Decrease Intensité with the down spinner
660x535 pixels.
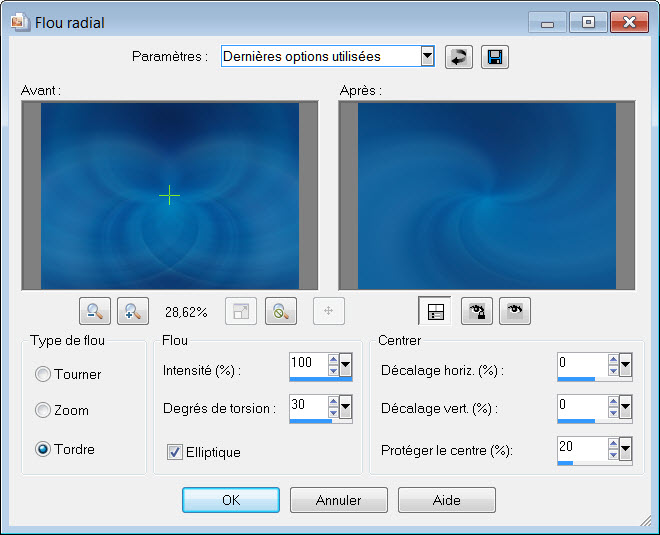click(333, 370)
